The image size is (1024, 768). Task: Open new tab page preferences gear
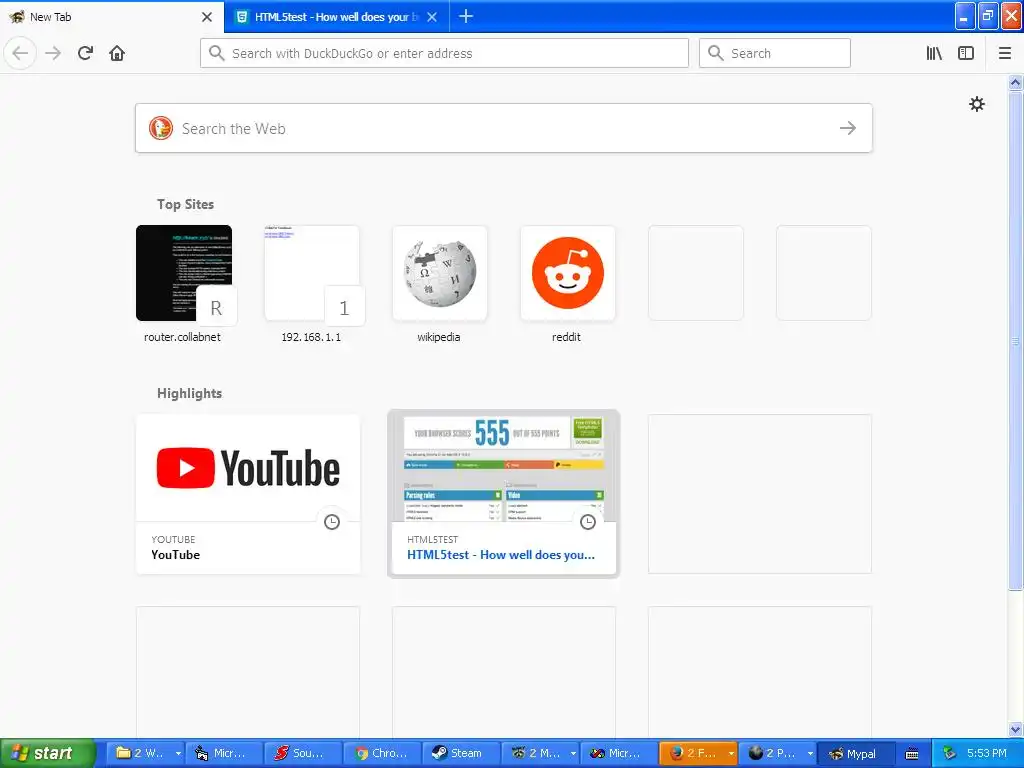(x=976, y=104)
